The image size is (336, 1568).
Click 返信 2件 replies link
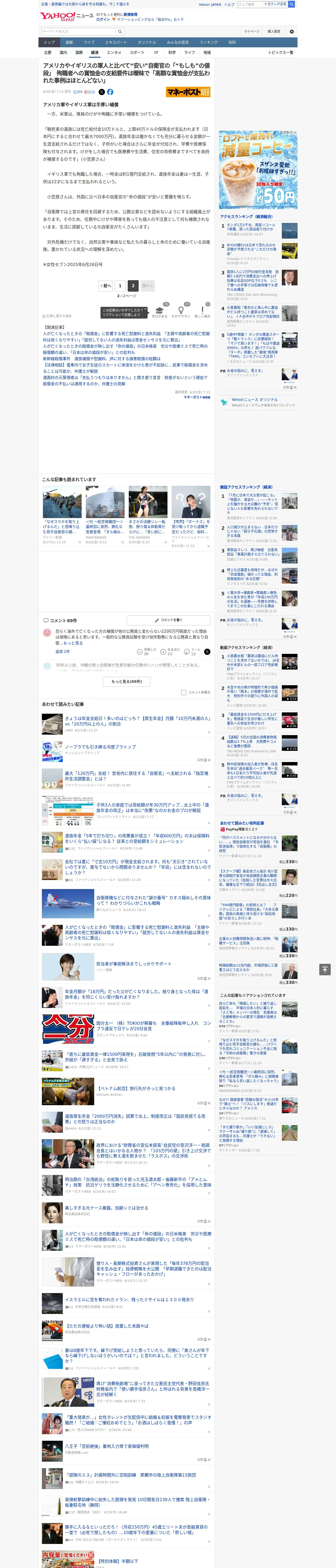pos(63,651)
